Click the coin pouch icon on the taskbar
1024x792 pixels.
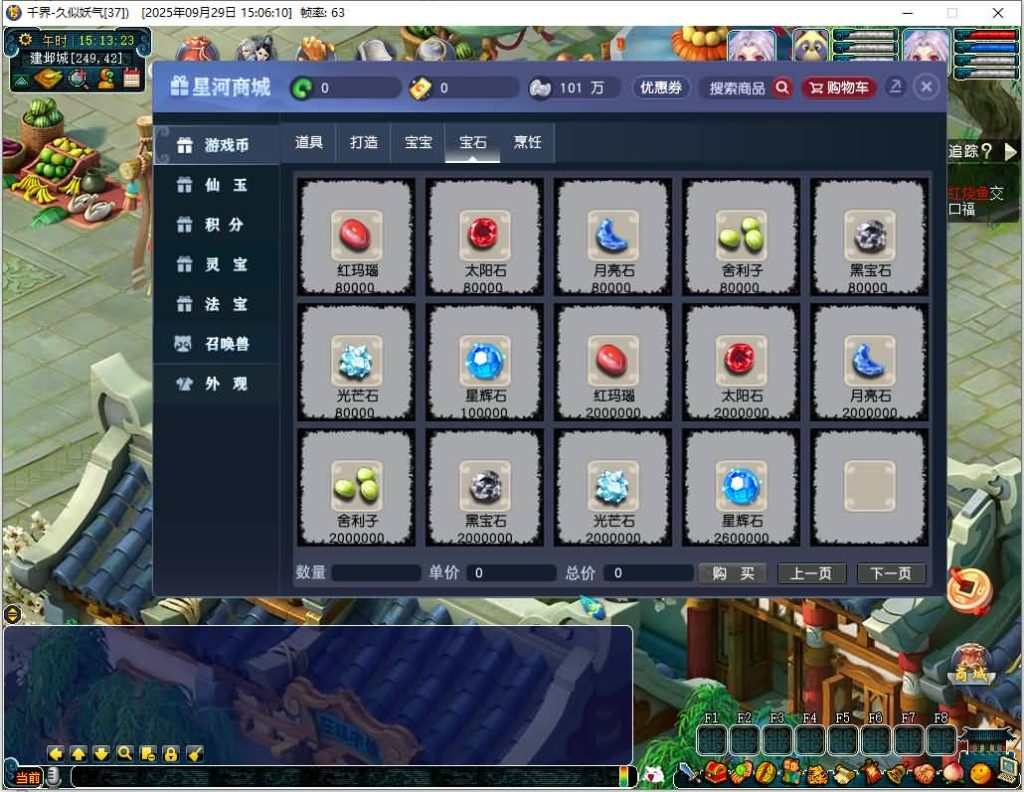coord(741,772)
